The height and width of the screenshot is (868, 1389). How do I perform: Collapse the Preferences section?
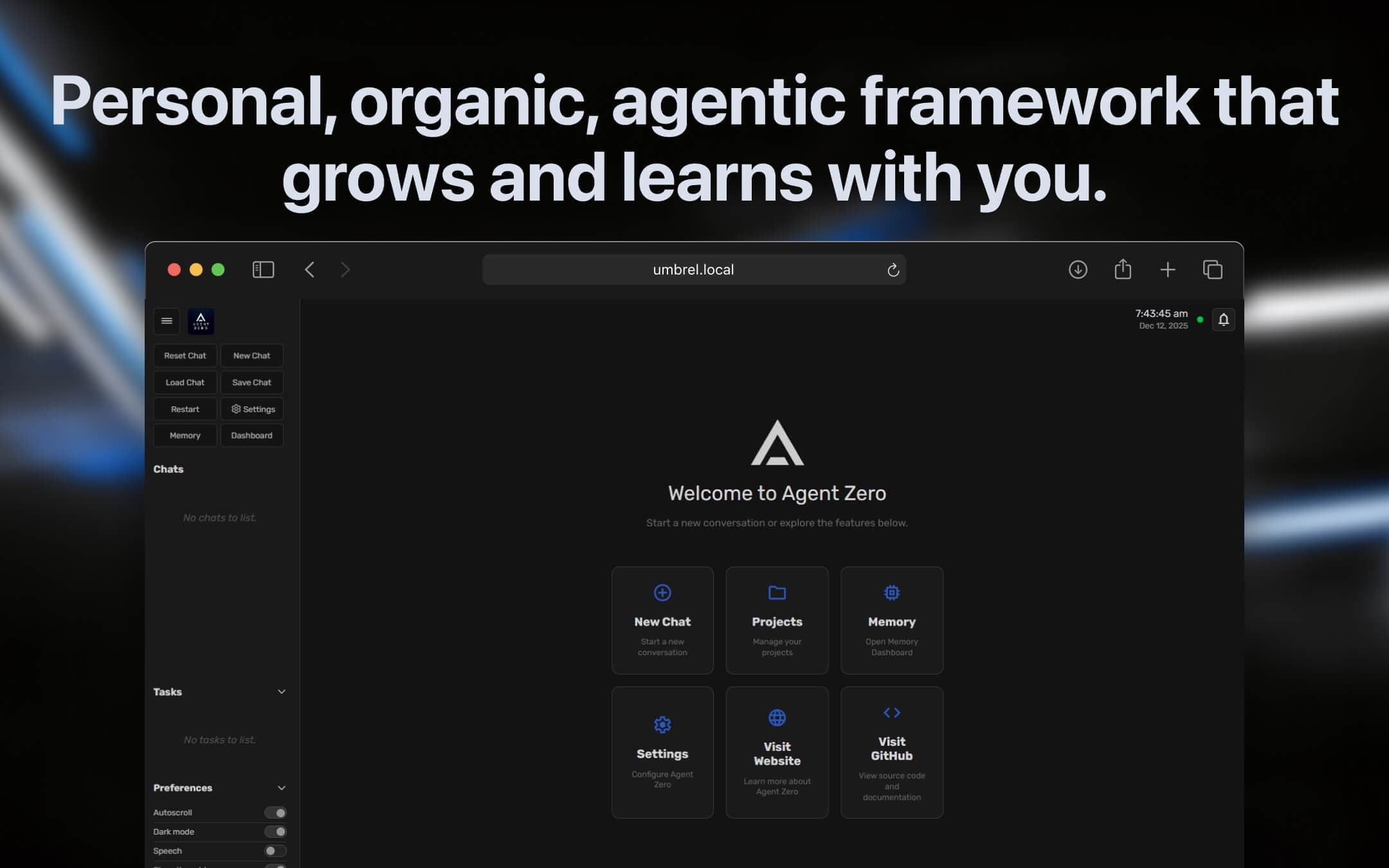pos(281,787)
